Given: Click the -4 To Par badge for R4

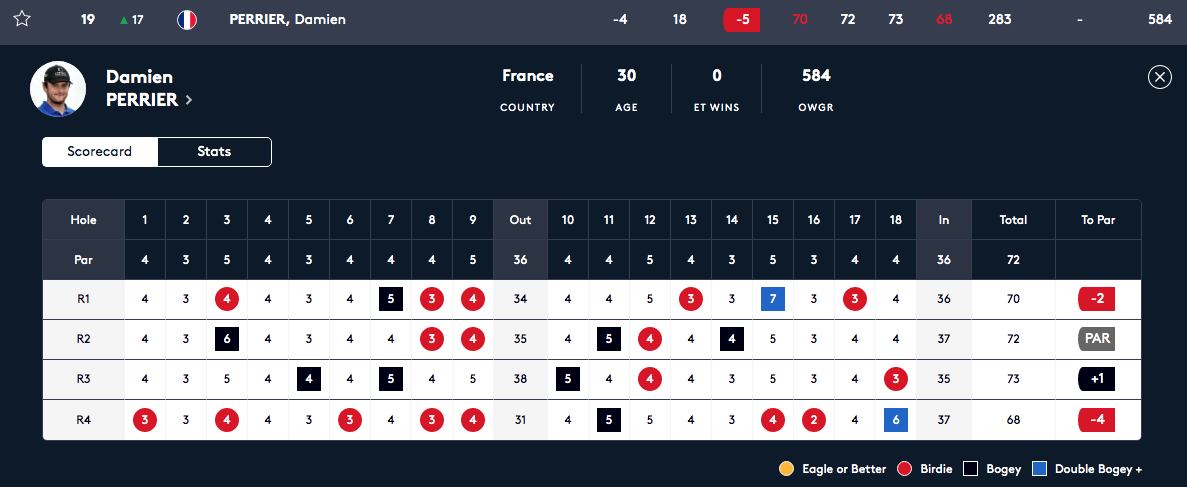Looking at the screenshot, I should pos(1097,420).
